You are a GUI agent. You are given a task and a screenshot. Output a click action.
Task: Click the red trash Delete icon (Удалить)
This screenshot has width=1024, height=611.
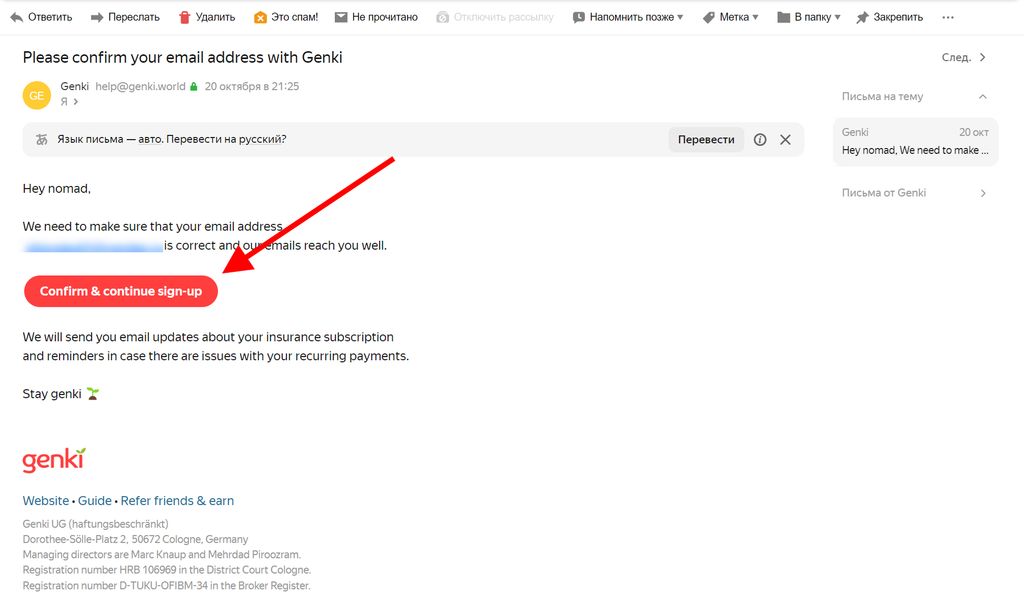click(x=185, y=17)
